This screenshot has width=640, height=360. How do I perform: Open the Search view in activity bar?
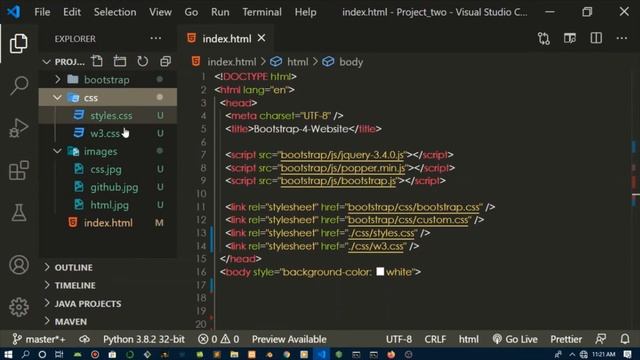point(18,86)
